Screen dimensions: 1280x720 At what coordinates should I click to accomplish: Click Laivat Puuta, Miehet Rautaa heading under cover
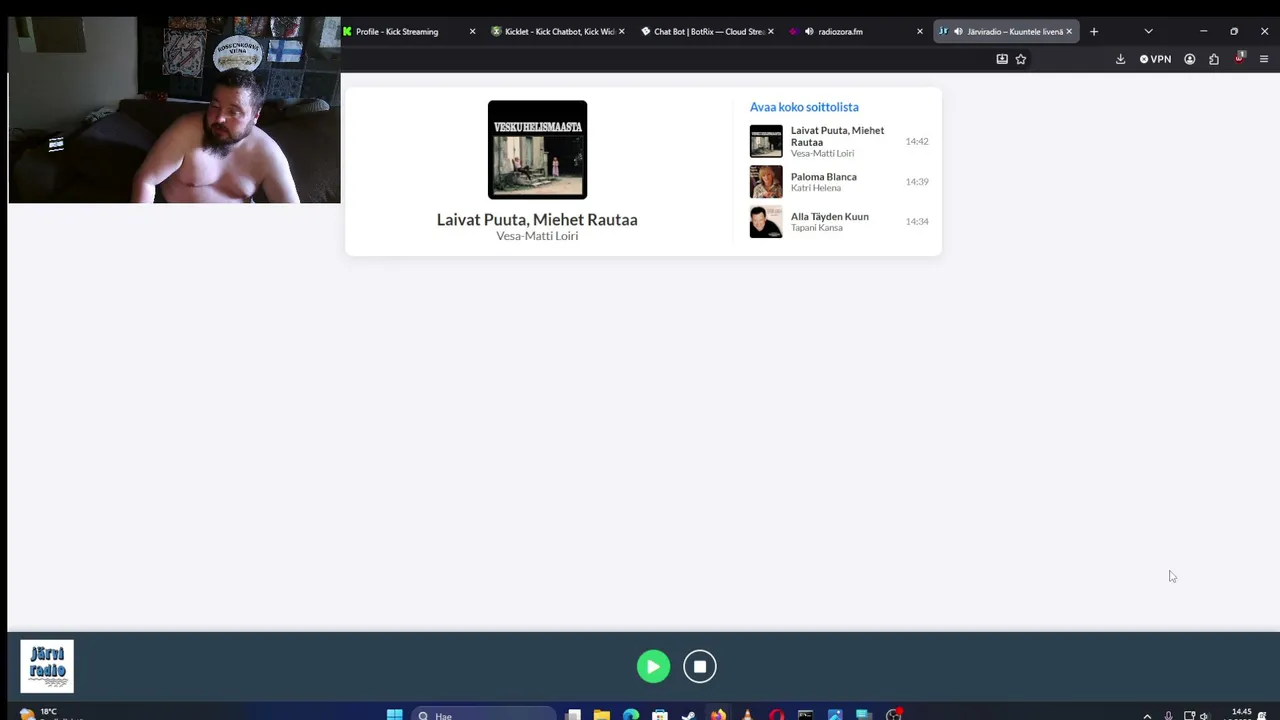(x=537, y=219)
